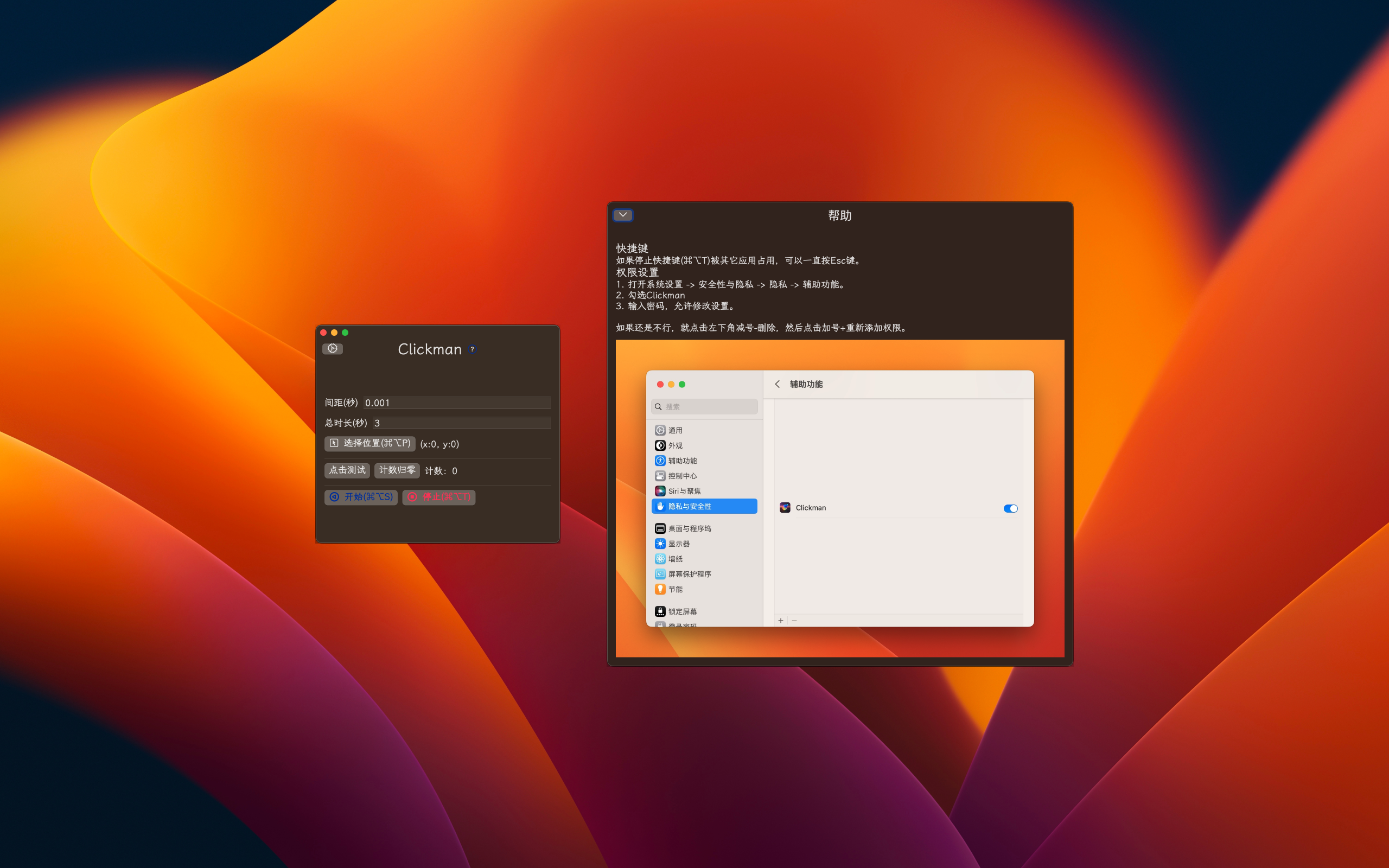The image size is (1389, 868).
Task: Minimize the Clickman window with yellow button
Action: tap(334, 333)
